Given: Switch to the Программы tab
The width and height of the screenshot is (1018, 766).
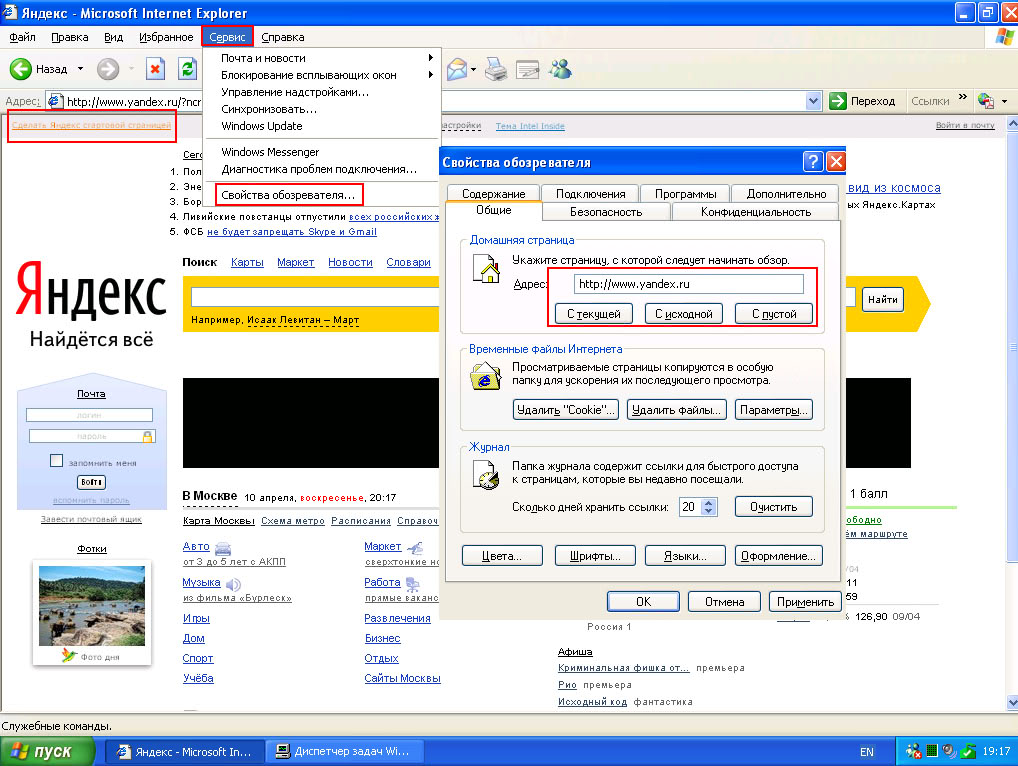Looking at the screenshot, I should pos(686,193).
